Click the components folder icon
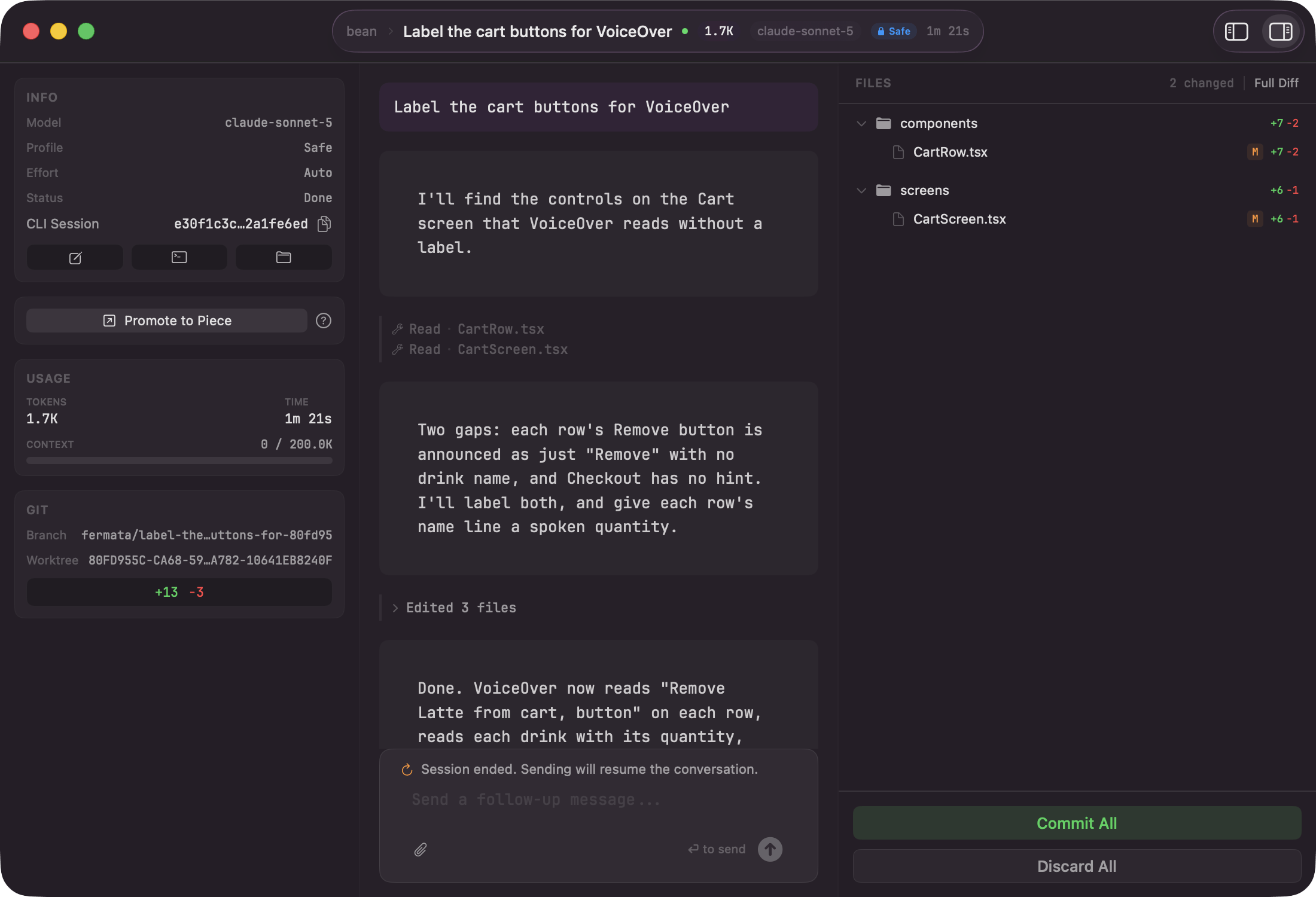 884,123
